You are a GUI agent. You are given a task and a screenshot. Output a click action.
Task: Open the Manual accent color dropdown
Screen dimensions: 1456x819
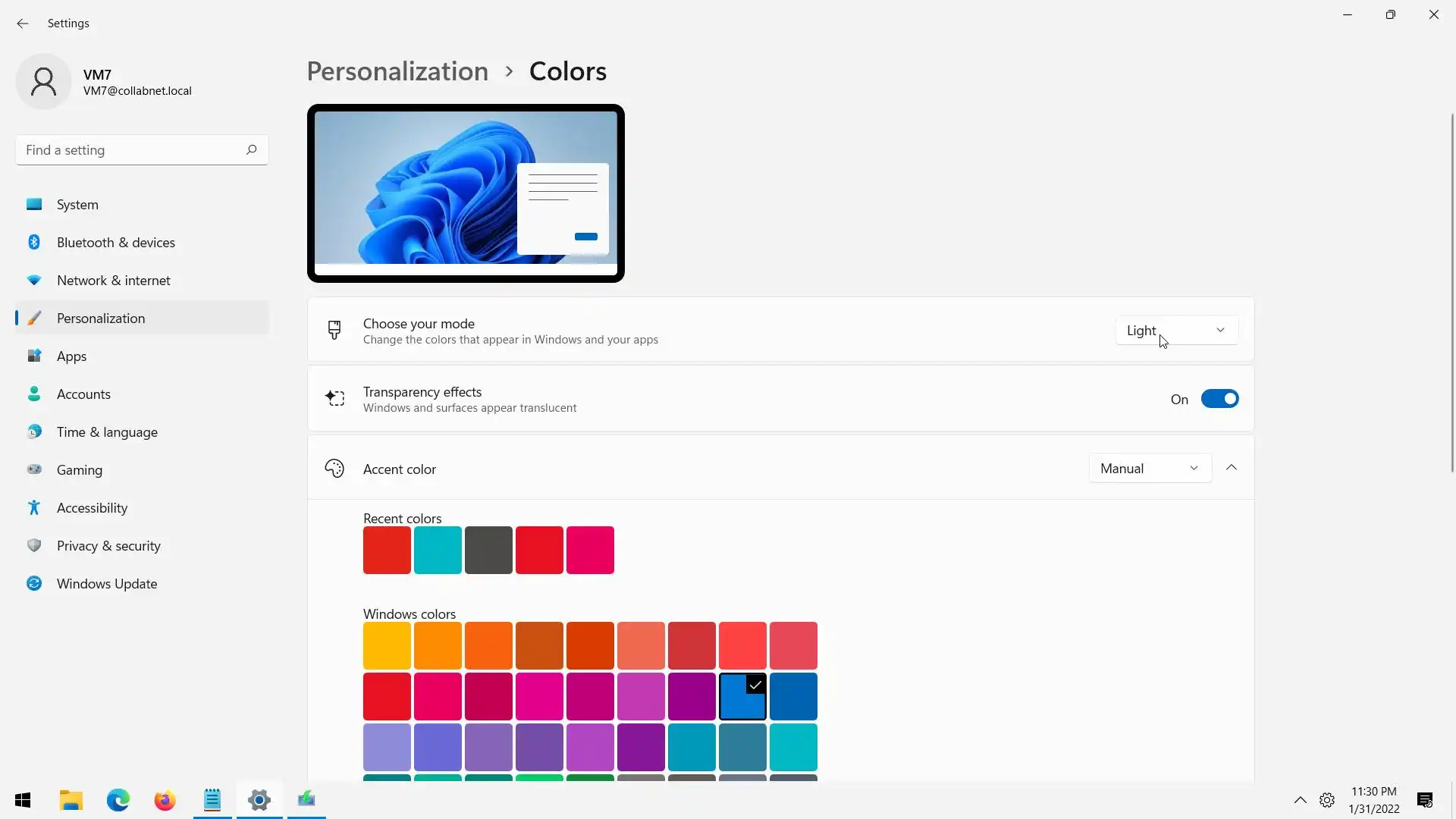pyautogui.click(x=1149, y=469)
